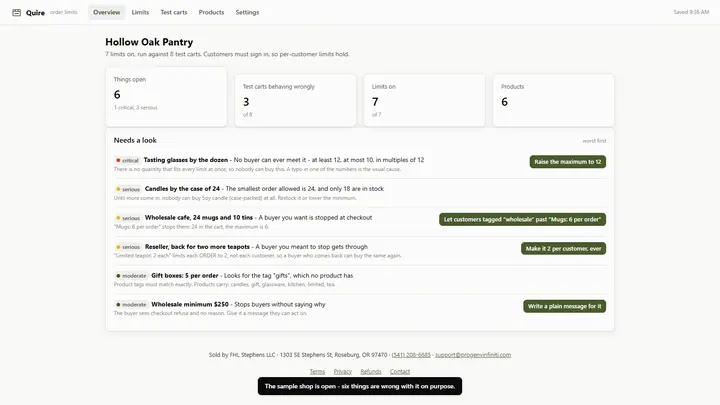The width and height of the screenshot is (720, 405).
Task: Click the wholesale Mugs exception button
Action: click(x=522, y=219)
